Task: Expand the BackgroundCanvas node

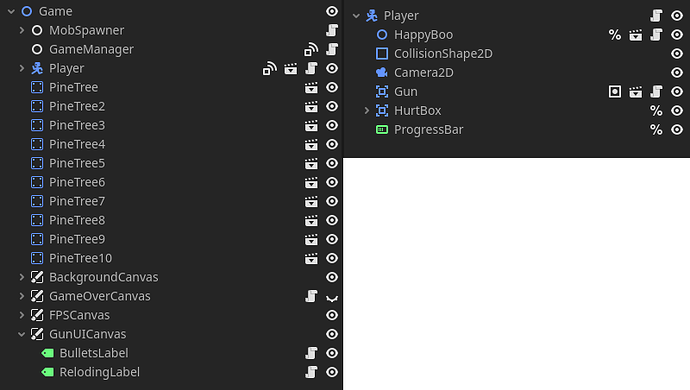Action: point(22,277)
